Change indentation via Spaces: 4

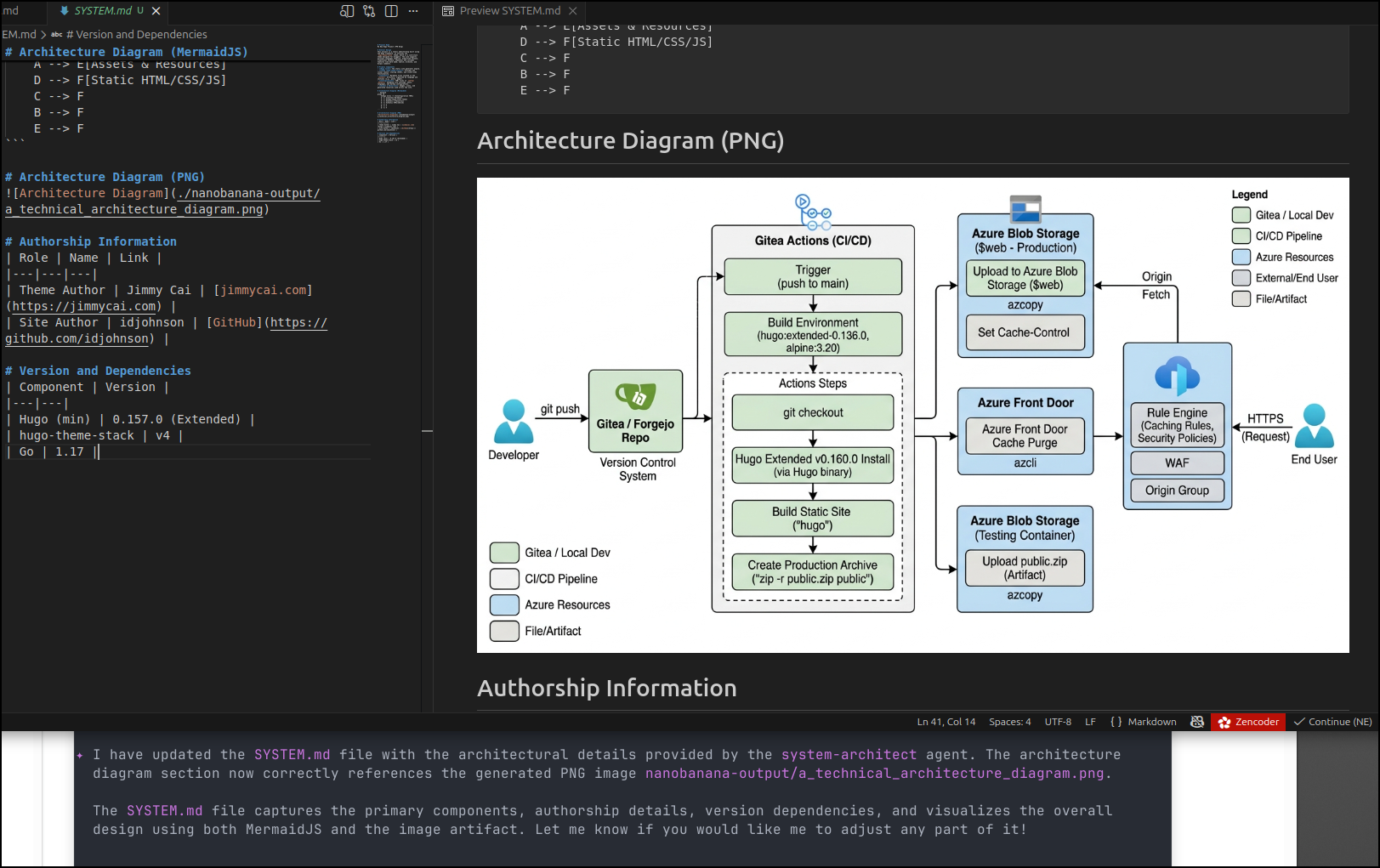1009,722
